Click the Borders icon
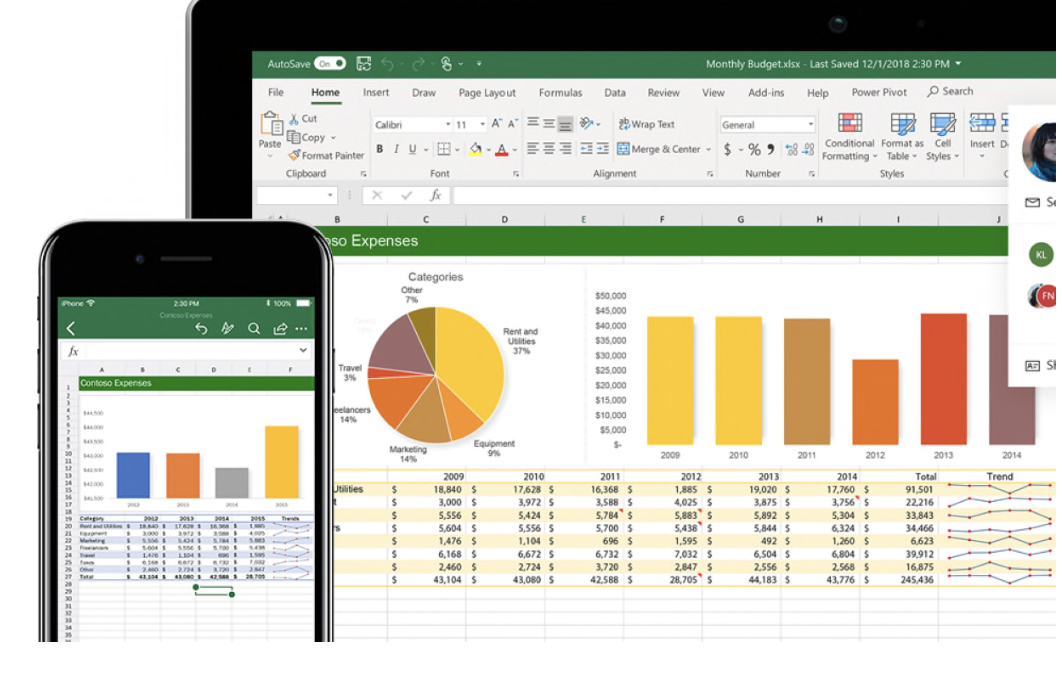1062x684 pixels. tap(444, 149)
